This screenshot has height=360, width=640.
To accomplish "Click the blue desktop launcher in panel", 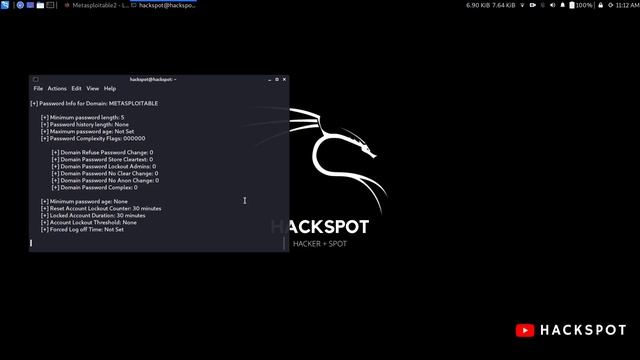I will click(x=30, y=5).
